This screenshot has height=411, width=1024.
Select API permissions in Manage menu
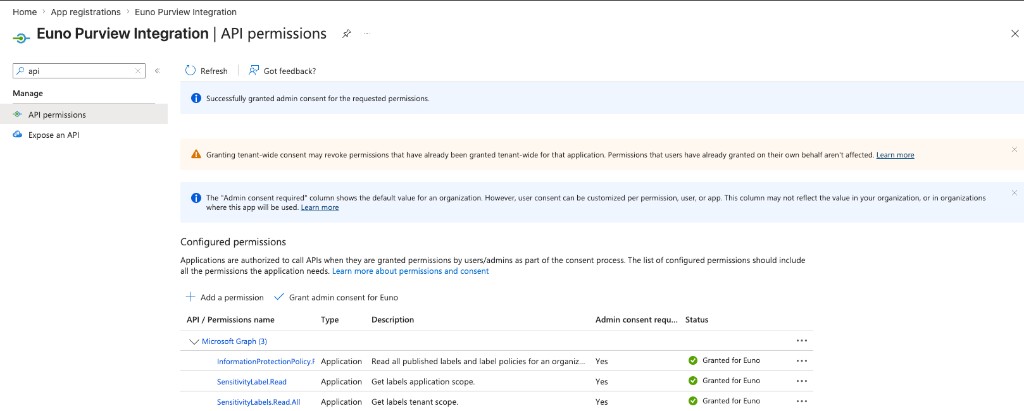point(84,114)
